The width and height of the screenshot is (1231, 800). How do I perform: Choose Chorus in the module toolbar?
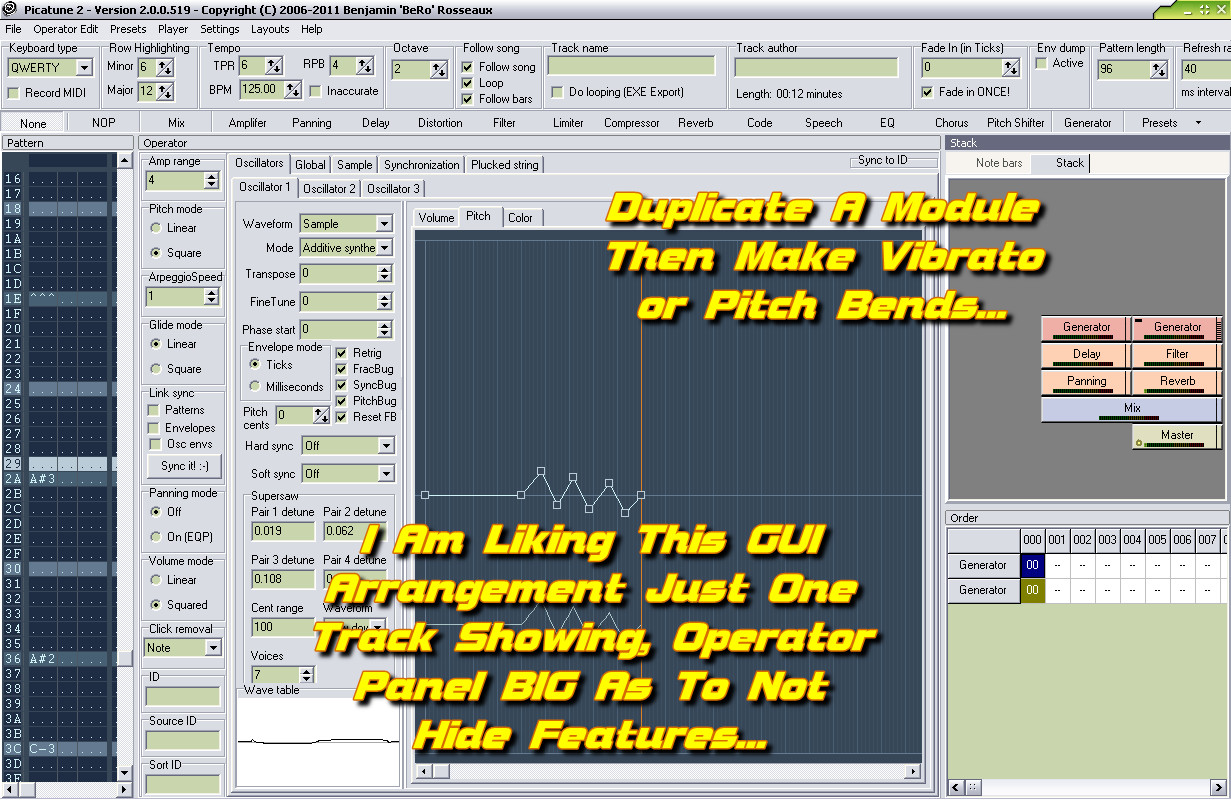click(x=952, y=123)
